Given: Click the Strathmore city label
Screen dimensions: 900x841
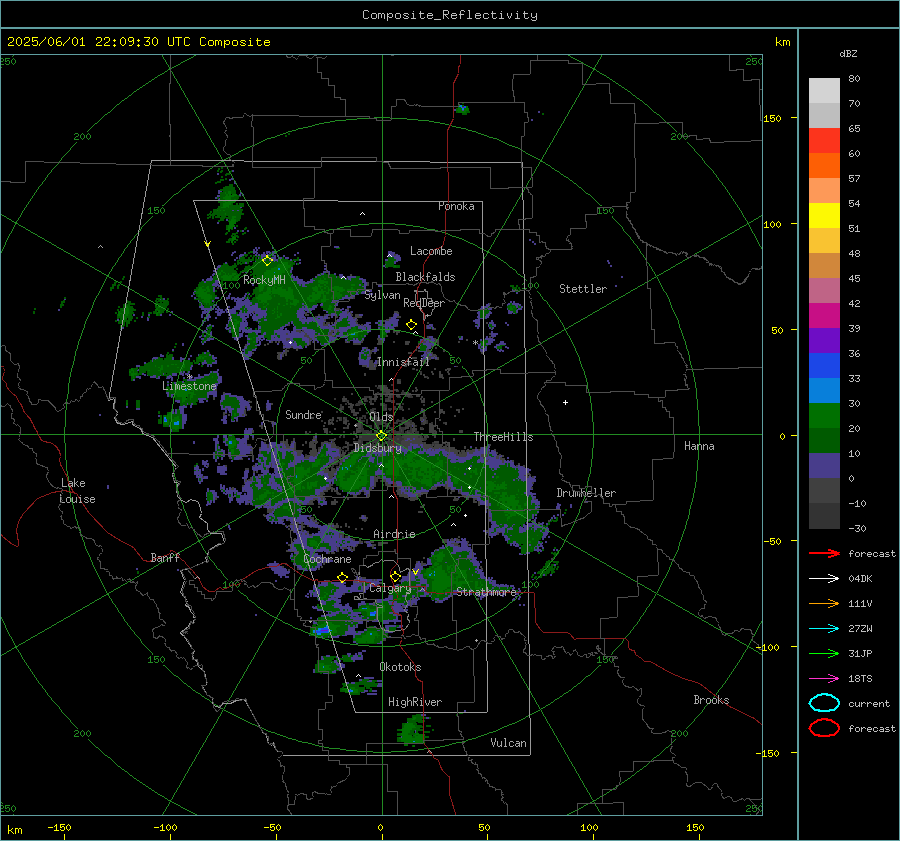Looking at the screenshot, I should coord(487,592).
